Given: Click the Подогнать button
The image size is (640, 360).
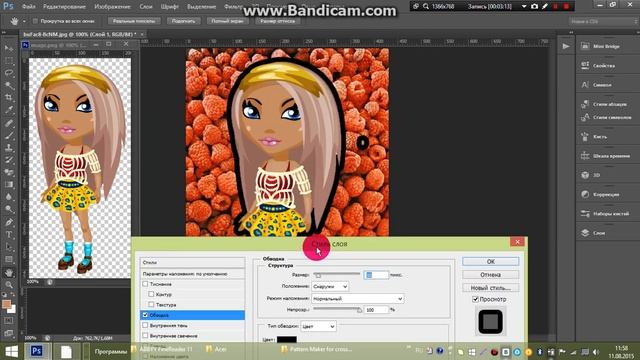Looking at the screenshot, I should 183,21.
